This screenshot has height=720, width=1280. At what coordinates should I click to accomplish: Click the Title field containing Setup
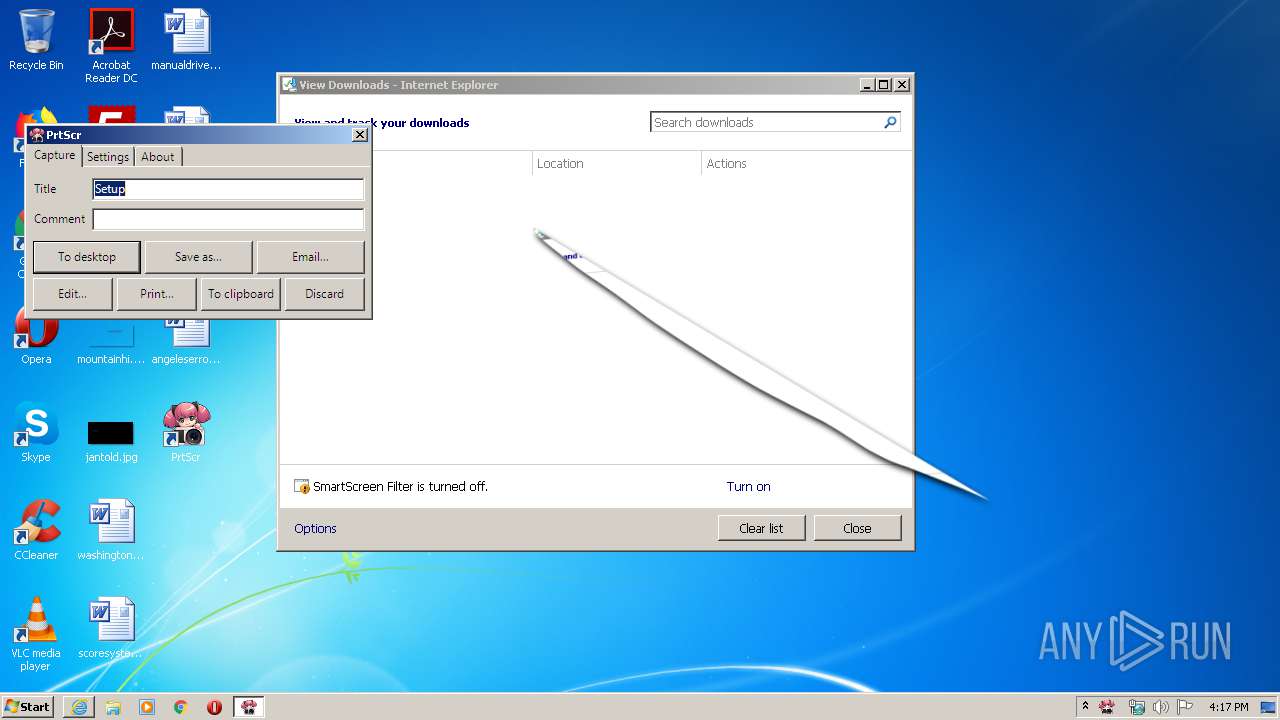pos(228,189)
